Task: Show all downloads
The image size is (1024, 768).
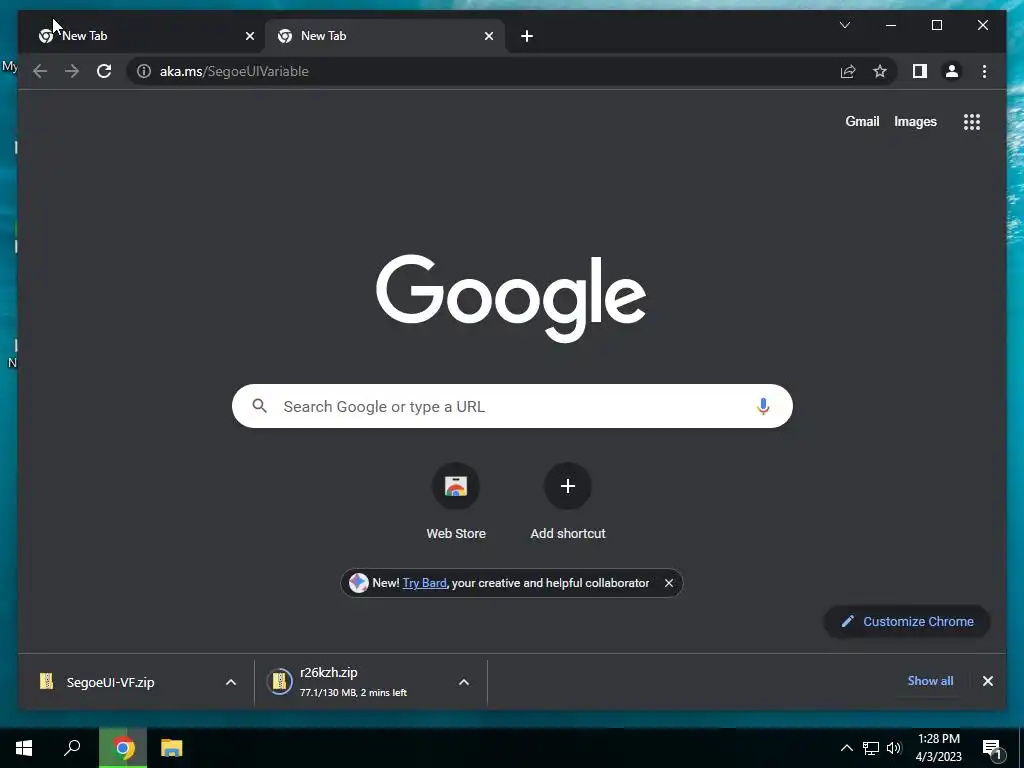Action: (930, 680)
